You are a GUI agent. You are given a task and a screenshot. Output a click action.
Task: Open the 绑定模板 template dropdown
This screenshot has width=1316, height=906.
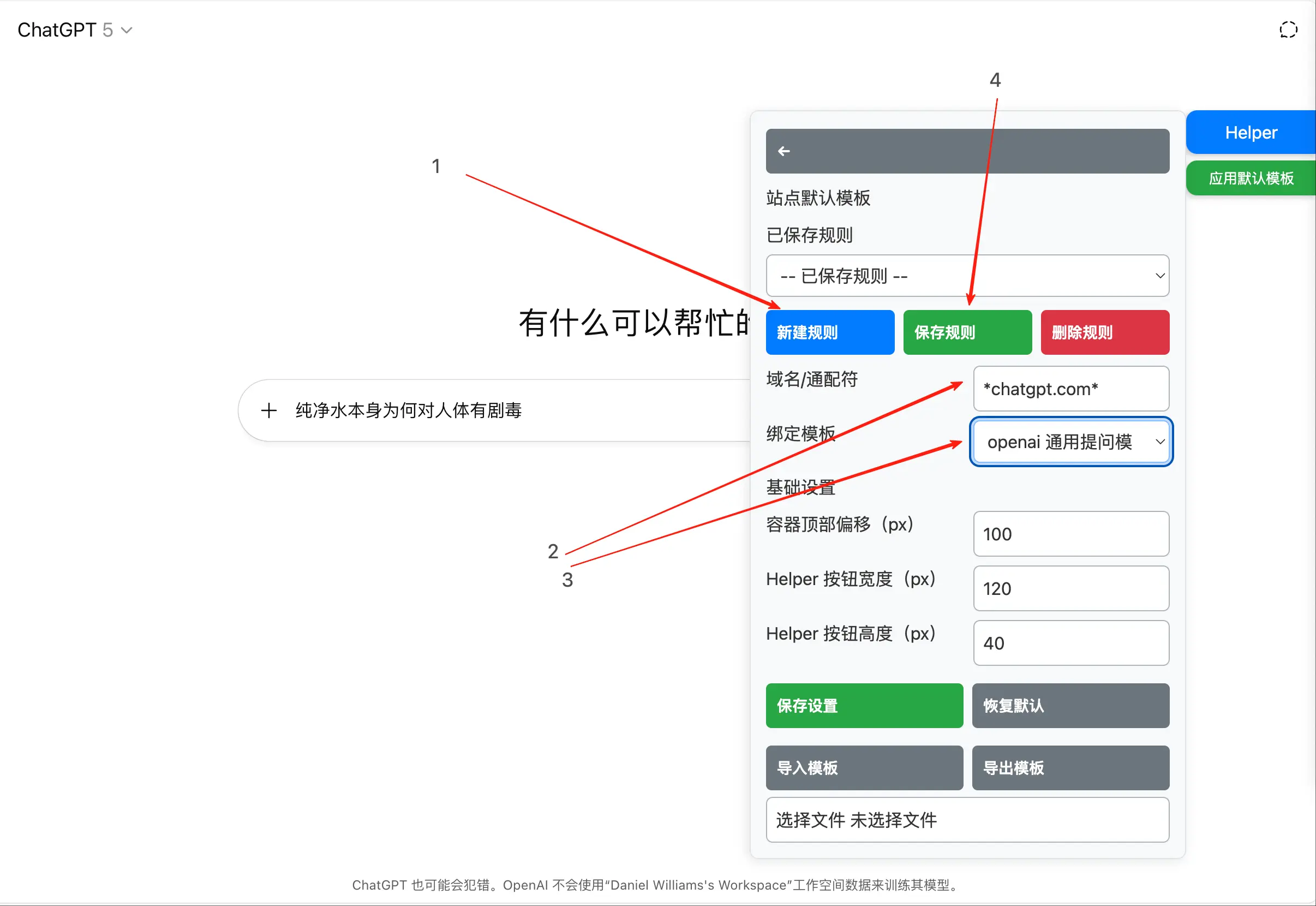[1071, 442]
